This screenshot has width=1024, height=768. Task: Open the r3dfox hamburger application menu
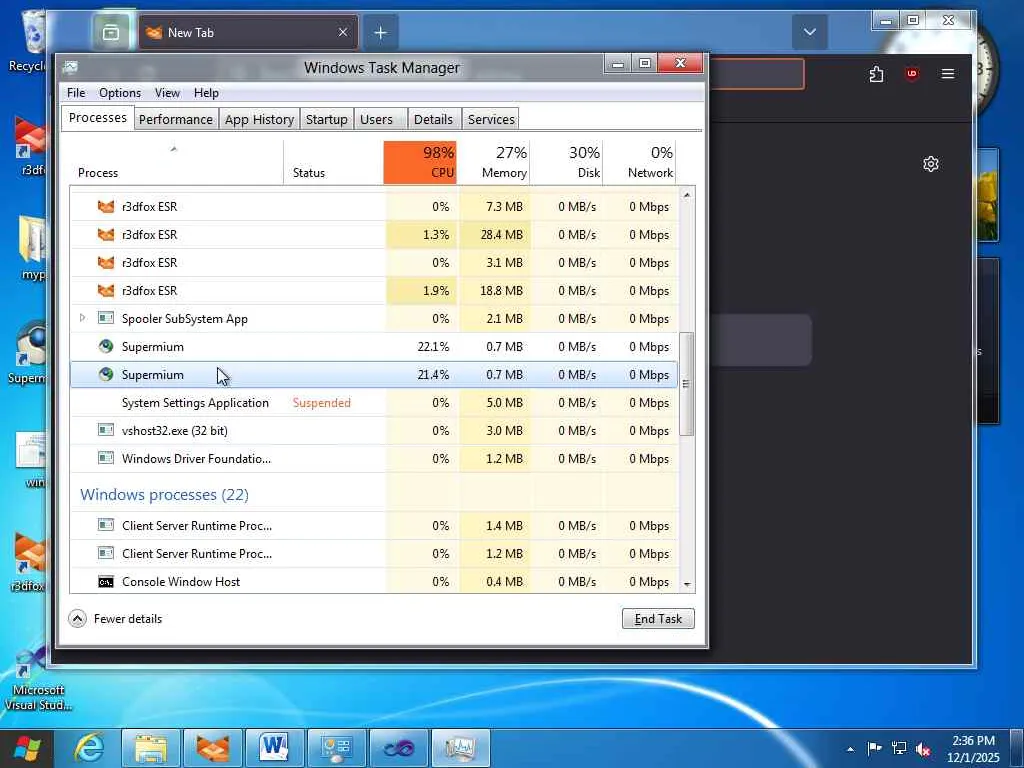point(948,74)
